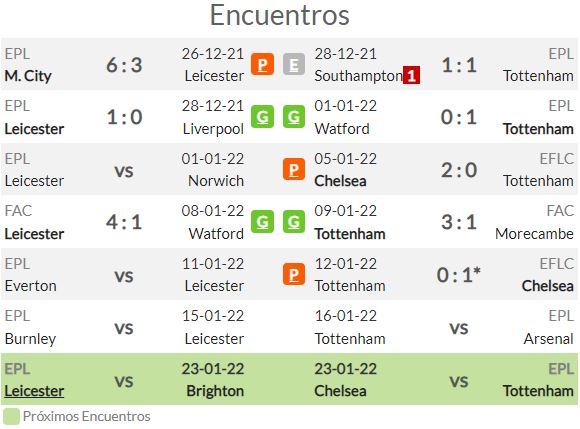Click the orange P badge beside Tottenham 12-01-22
580x429 pixels.
(294, 274)
